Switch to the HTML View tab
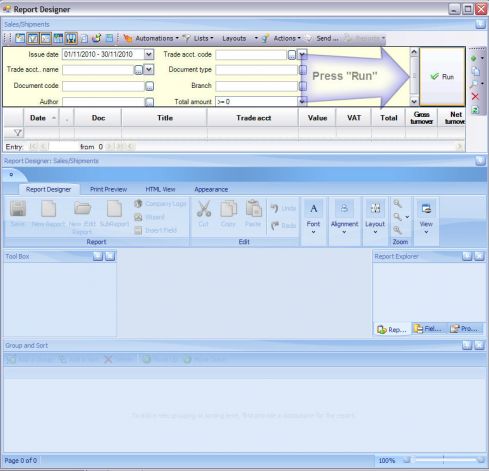Screen dimensions: 489x471 pos(160,189)
